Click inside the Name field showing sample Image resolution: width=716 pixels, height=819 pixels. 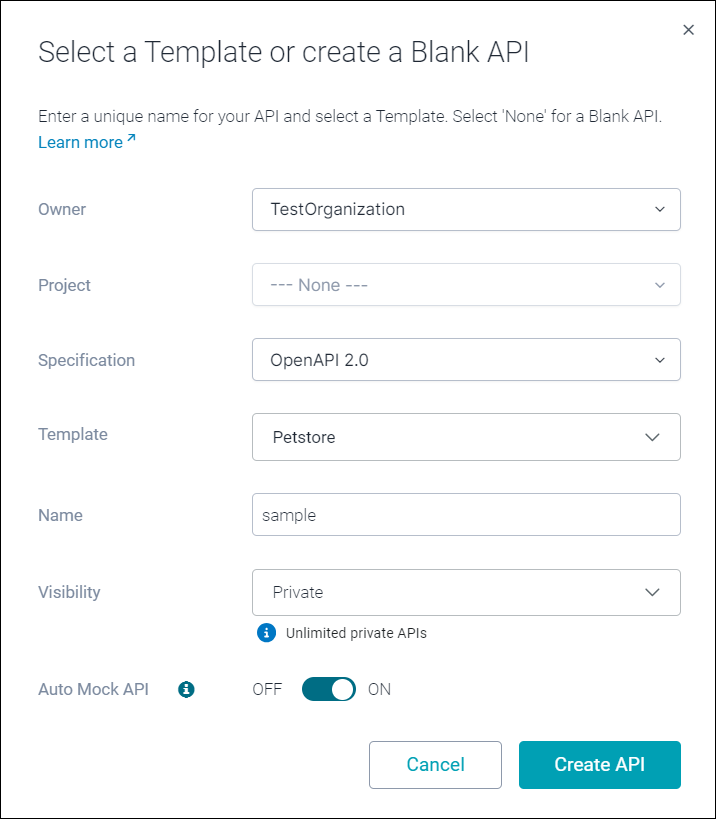[x=466, y=514]
